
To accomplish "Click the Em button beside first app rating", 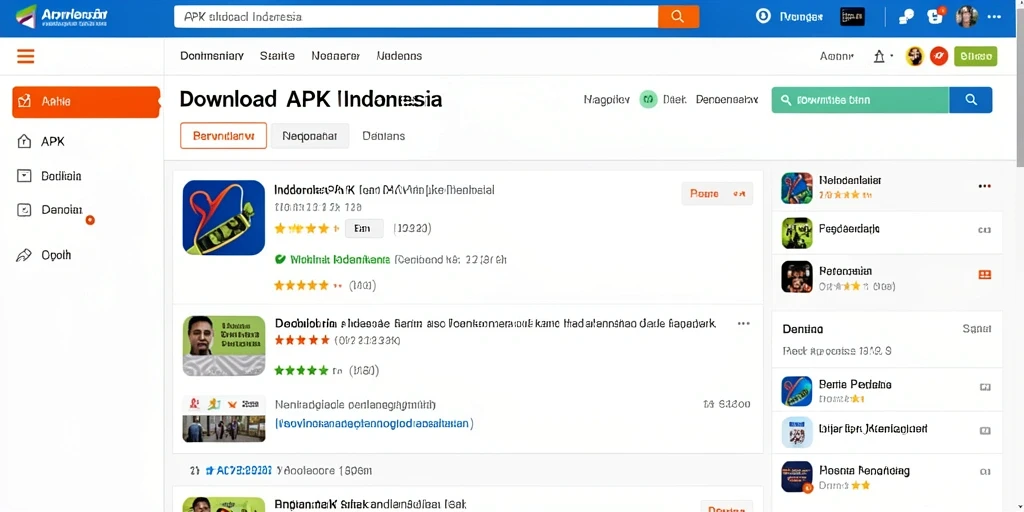I will [364, 229].
